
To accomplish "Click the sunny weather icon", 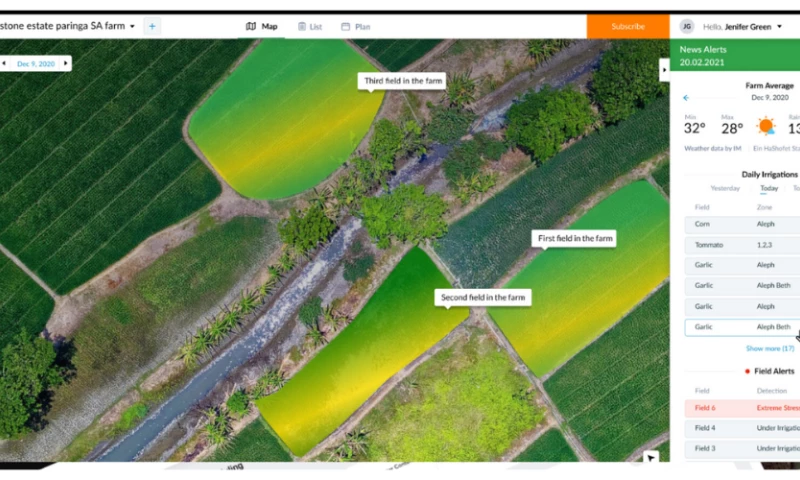I will click(766, 126).
